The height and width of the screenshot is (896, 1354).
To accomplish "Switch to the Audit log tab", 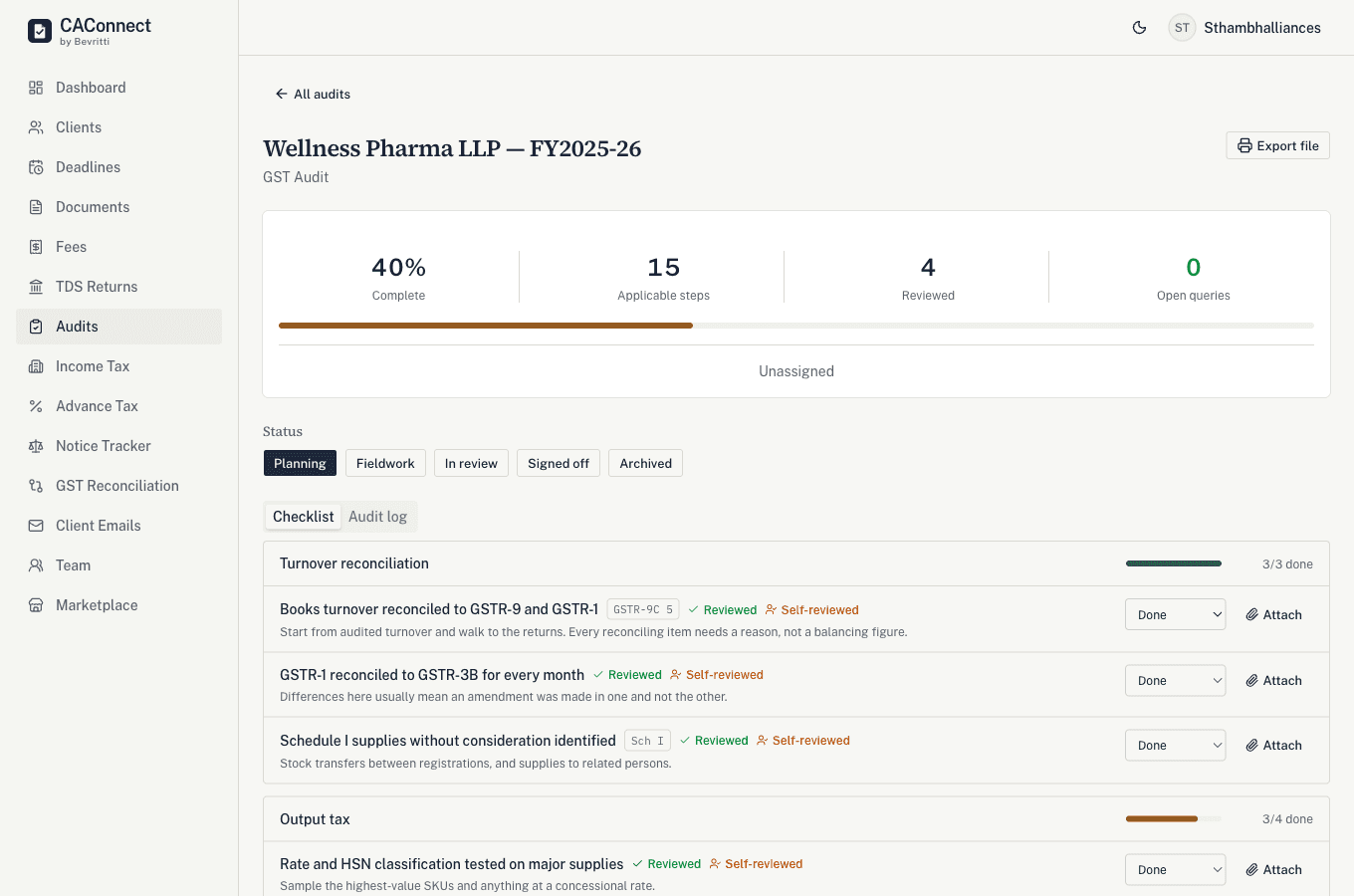I will 377,517.
